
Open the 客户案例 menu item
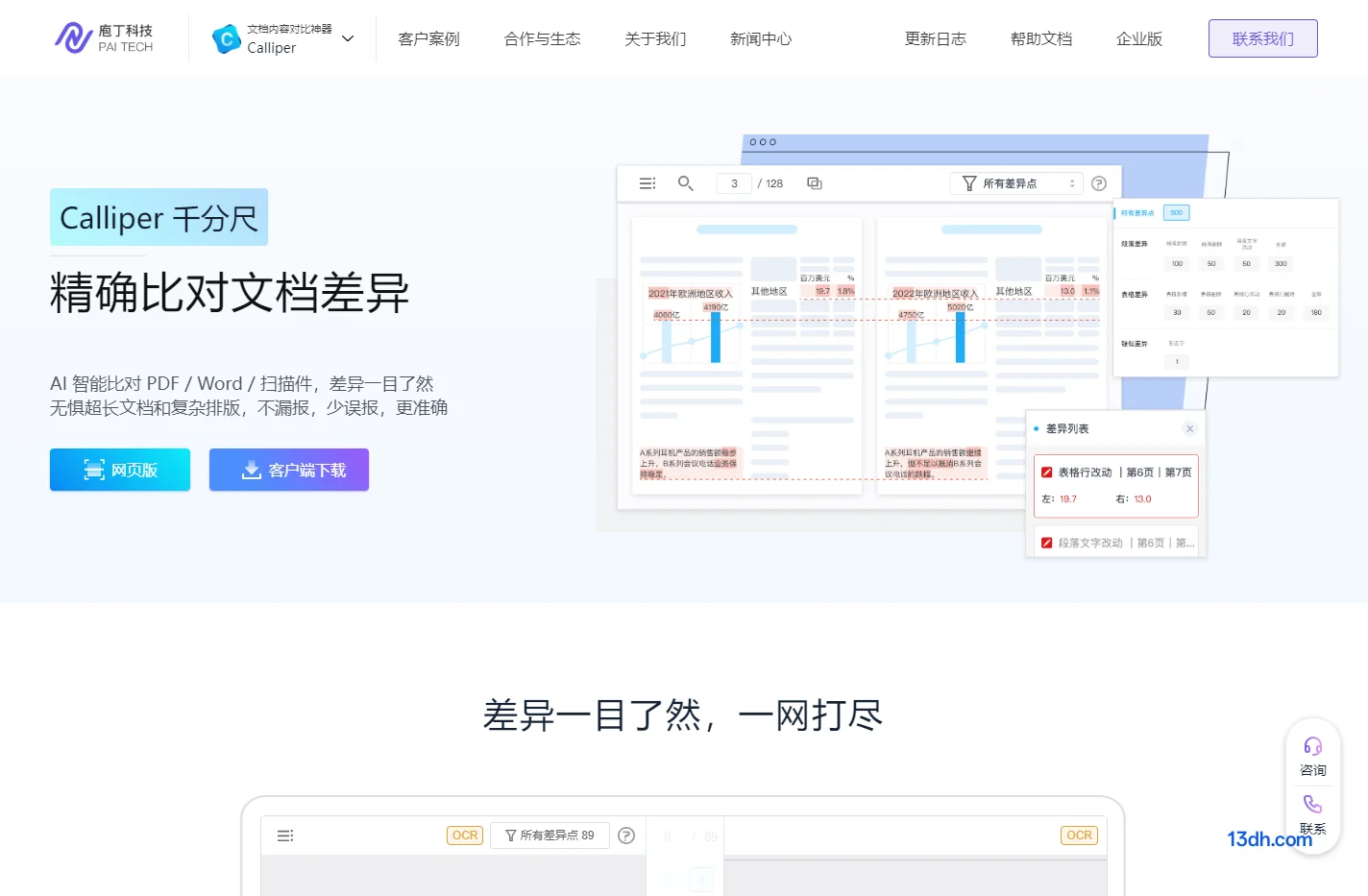(x=428, y=38)
